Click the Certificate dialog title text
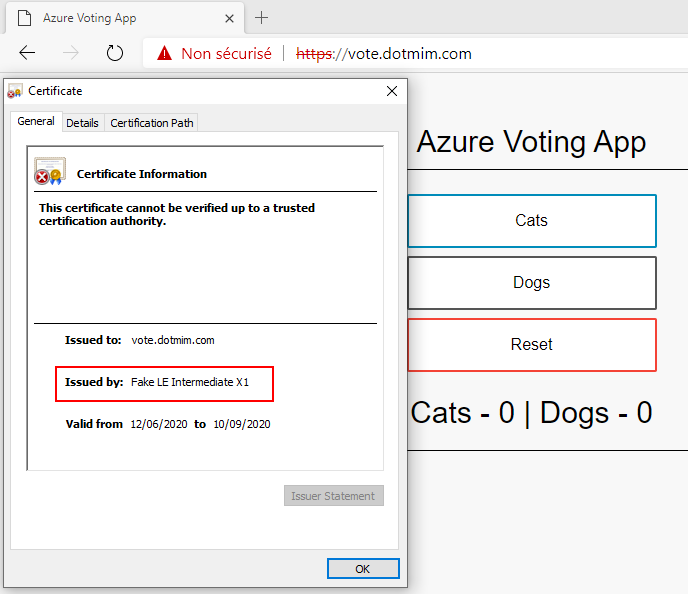Screen dimensions: 688x594 pos(55,91)
